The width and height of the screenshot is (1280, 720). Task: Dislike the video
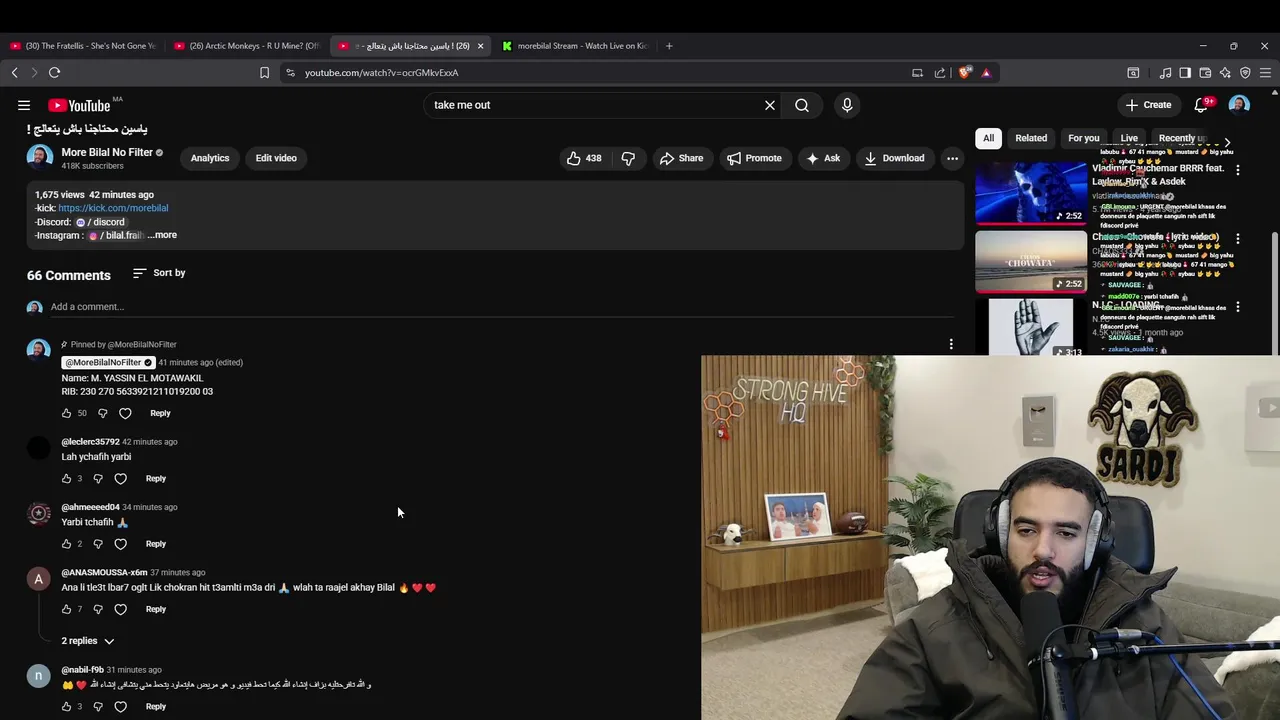click(x=628, y=158)
